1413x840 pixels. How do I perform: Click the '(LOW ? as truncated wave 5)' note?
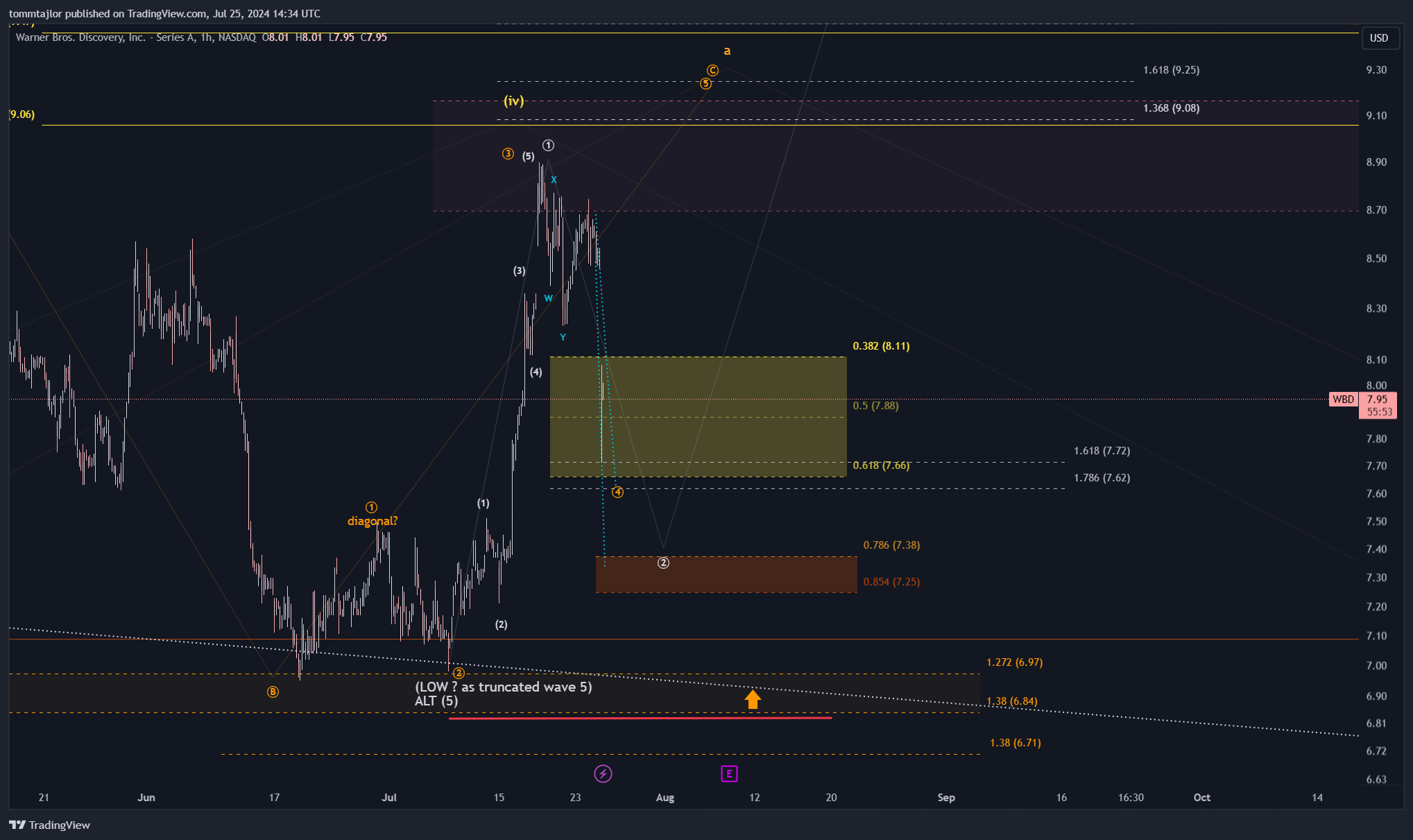[504, 687]
